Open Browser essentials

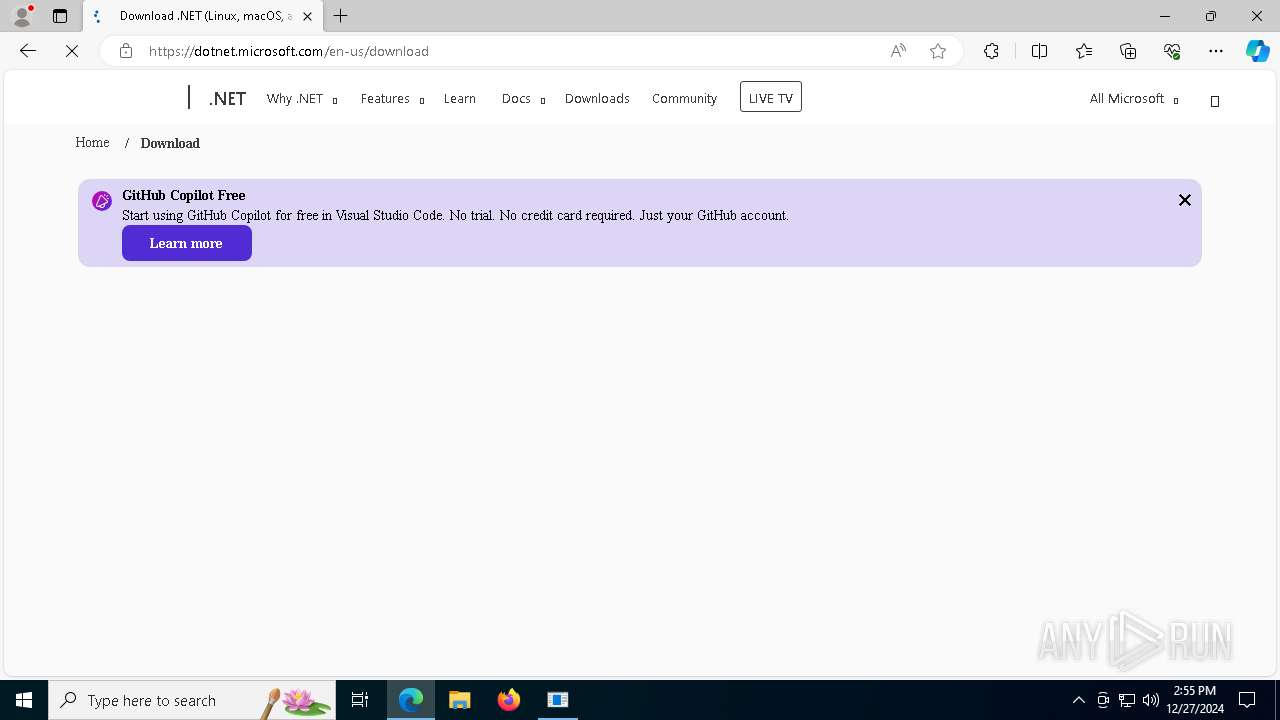[x=1172, y=51]
